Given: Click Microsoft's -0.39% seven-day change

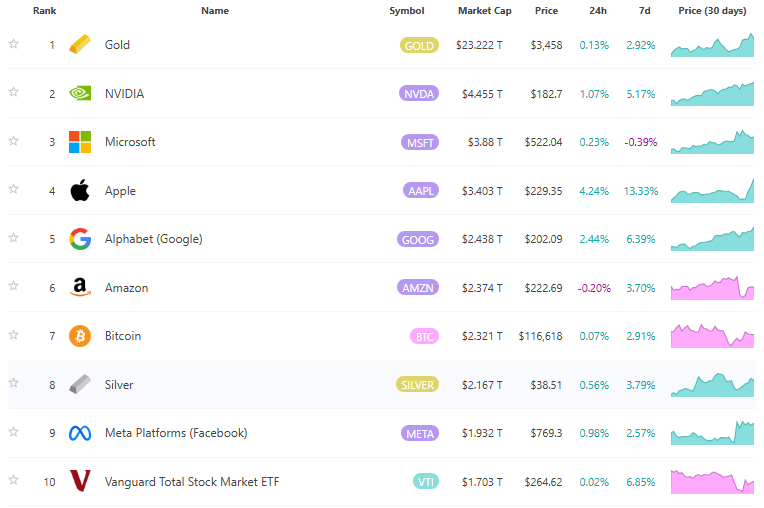Looking at the screenshot, I should tap(641, 142).
